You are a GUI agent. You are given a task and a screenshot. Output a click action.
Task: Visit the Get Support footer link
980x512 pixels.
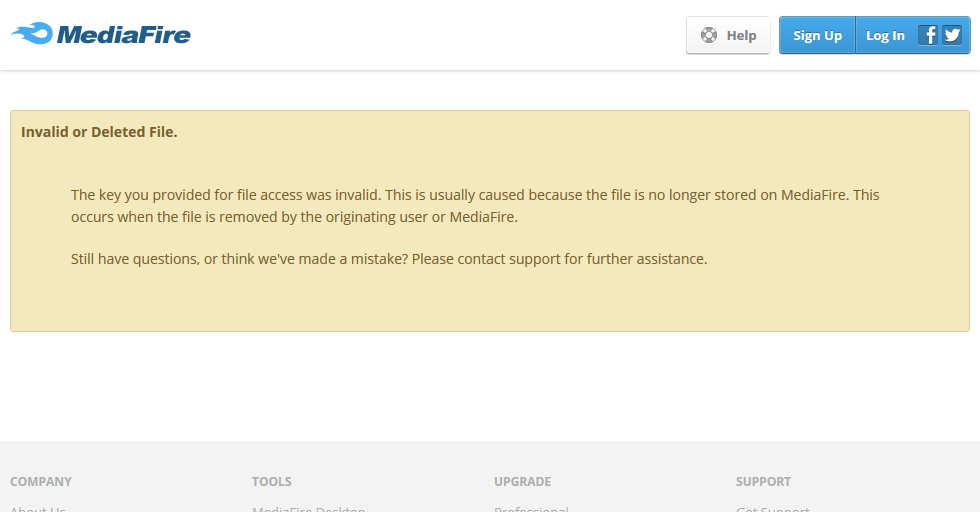pyautogui.click(x=772, y=508)
